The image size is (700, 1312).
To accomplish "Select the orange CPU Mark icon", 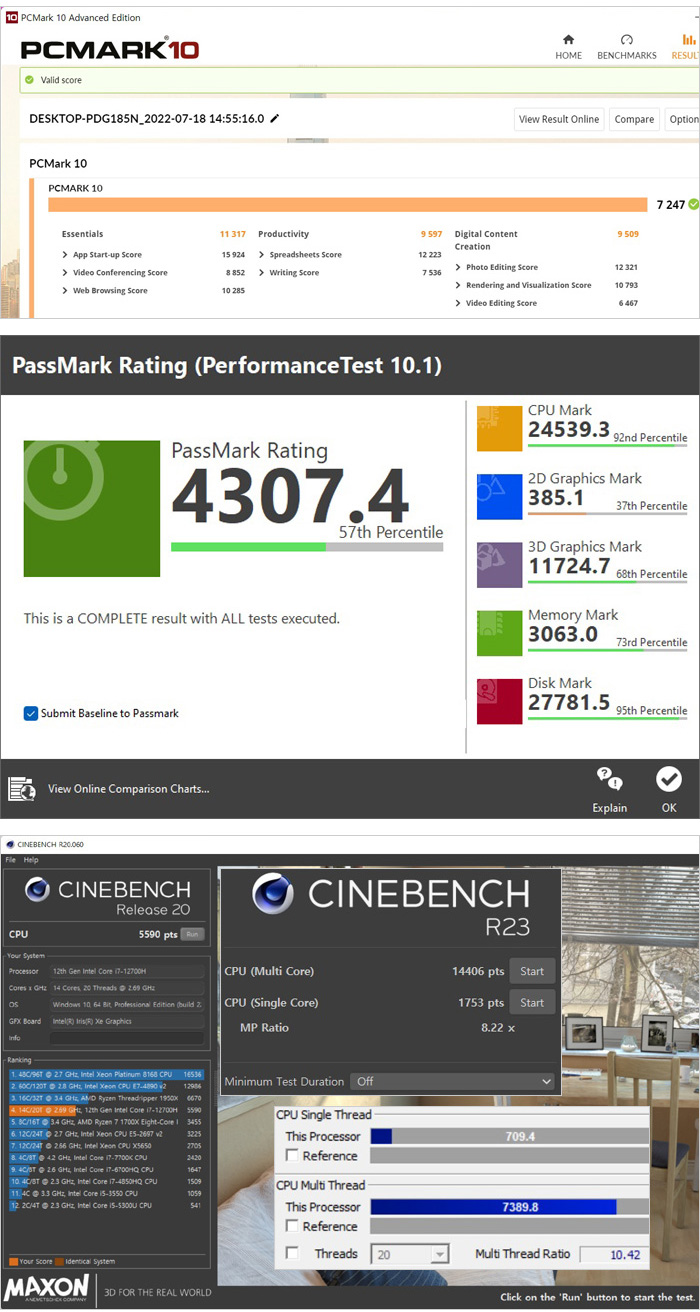I will pyautogui.click(x=499, y=429).
